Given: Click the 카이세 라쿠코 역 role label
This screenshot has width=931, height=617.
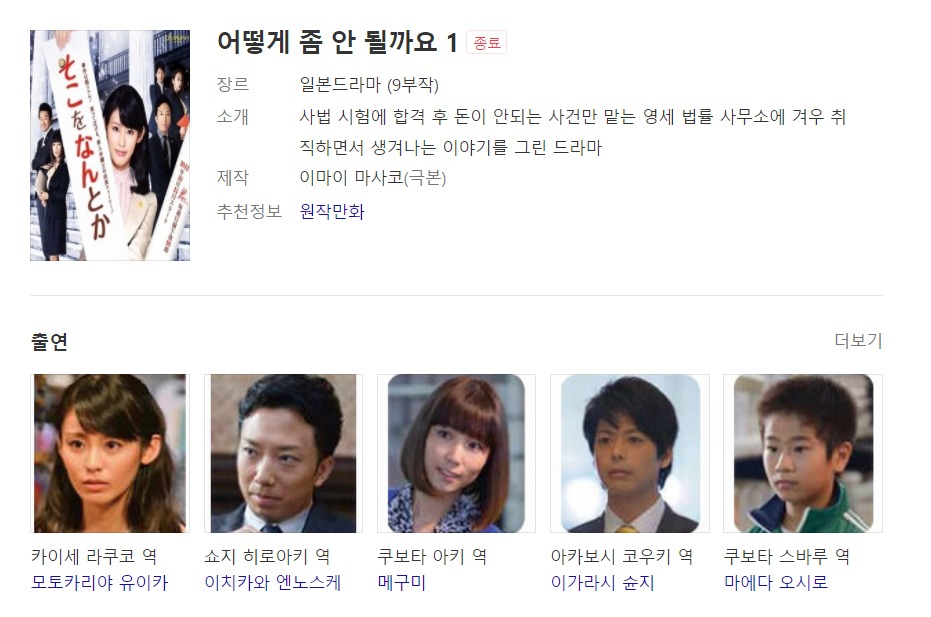Looking at the screenshot, I should click(94, 556).
